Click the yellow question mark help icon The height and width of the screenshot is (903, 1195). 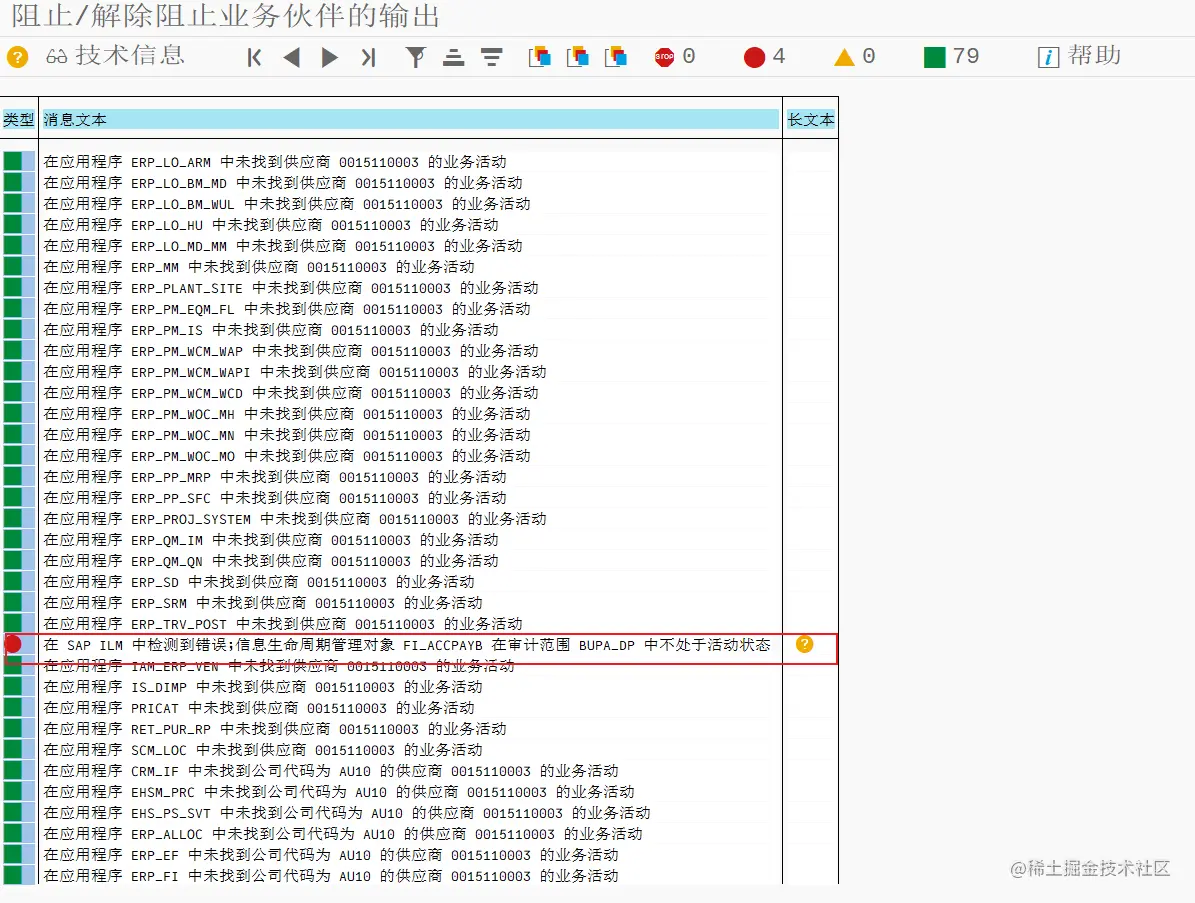coord(17,57)
